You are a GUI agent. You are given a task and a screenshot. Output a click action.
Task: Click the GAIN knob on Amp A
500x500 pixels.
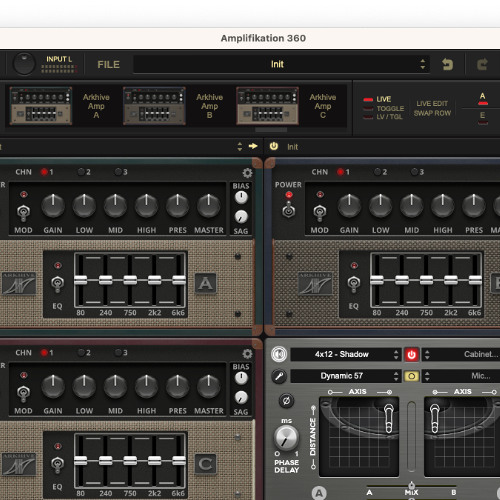click(53, 206)
